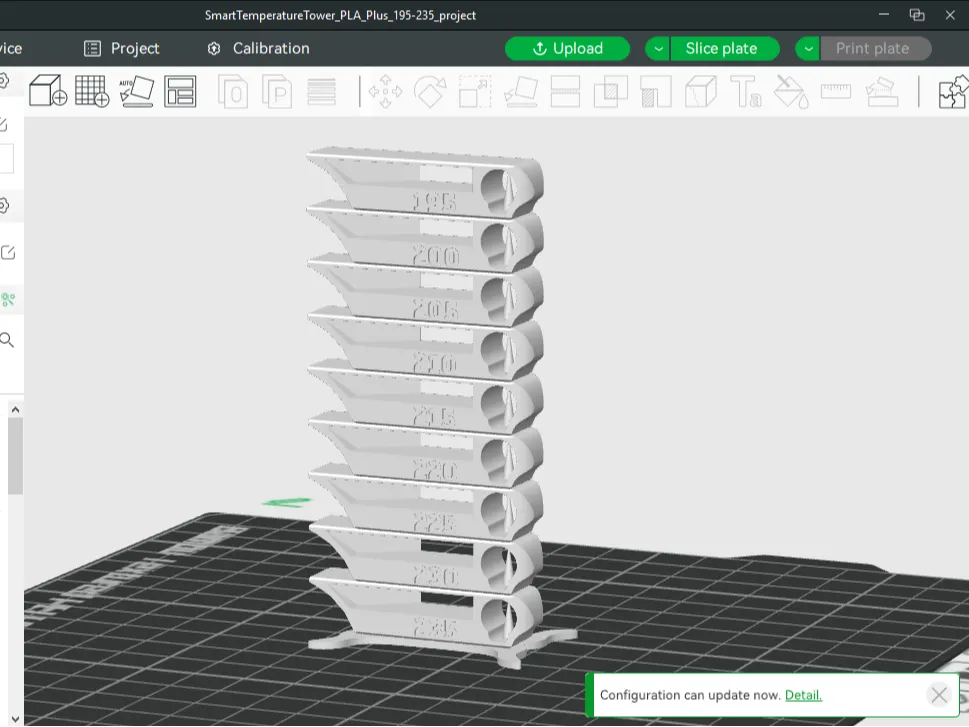Select the Scale tool
Viewport: 969px width, 727px height.
[x=474, y=92]
